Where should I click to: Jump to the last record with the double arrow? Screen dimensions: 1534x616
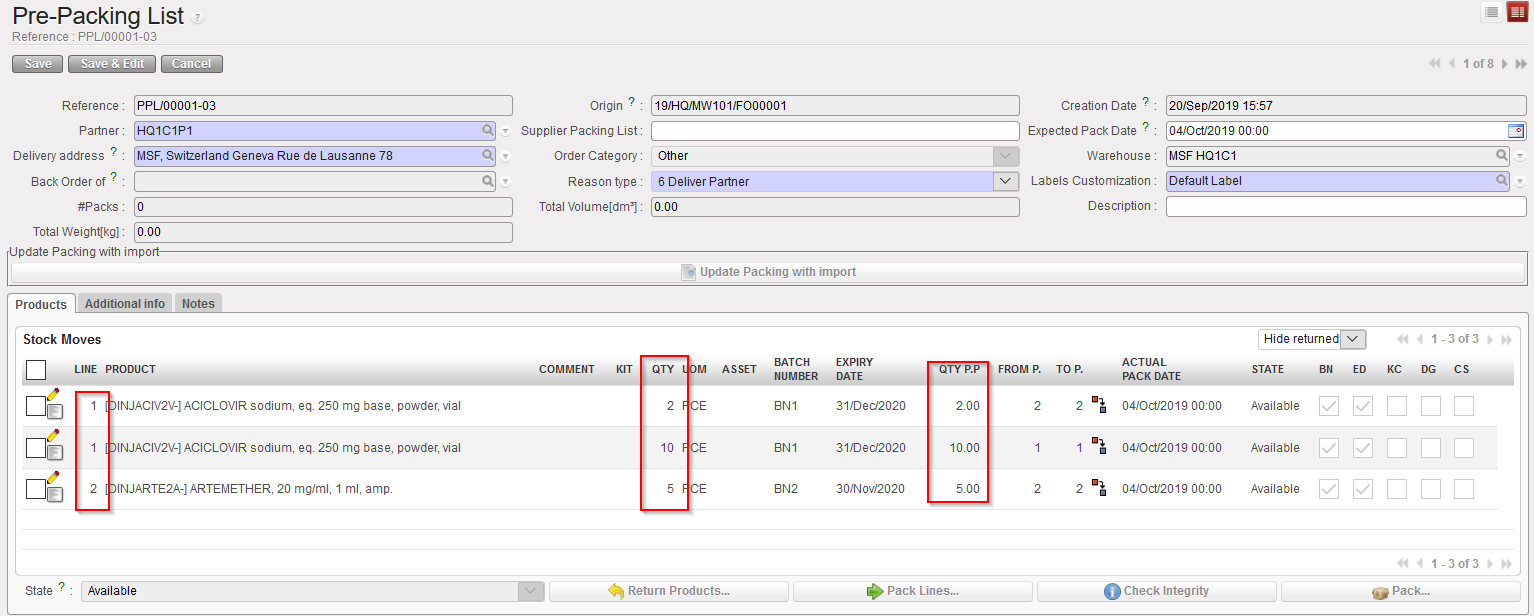[1520, 64]
